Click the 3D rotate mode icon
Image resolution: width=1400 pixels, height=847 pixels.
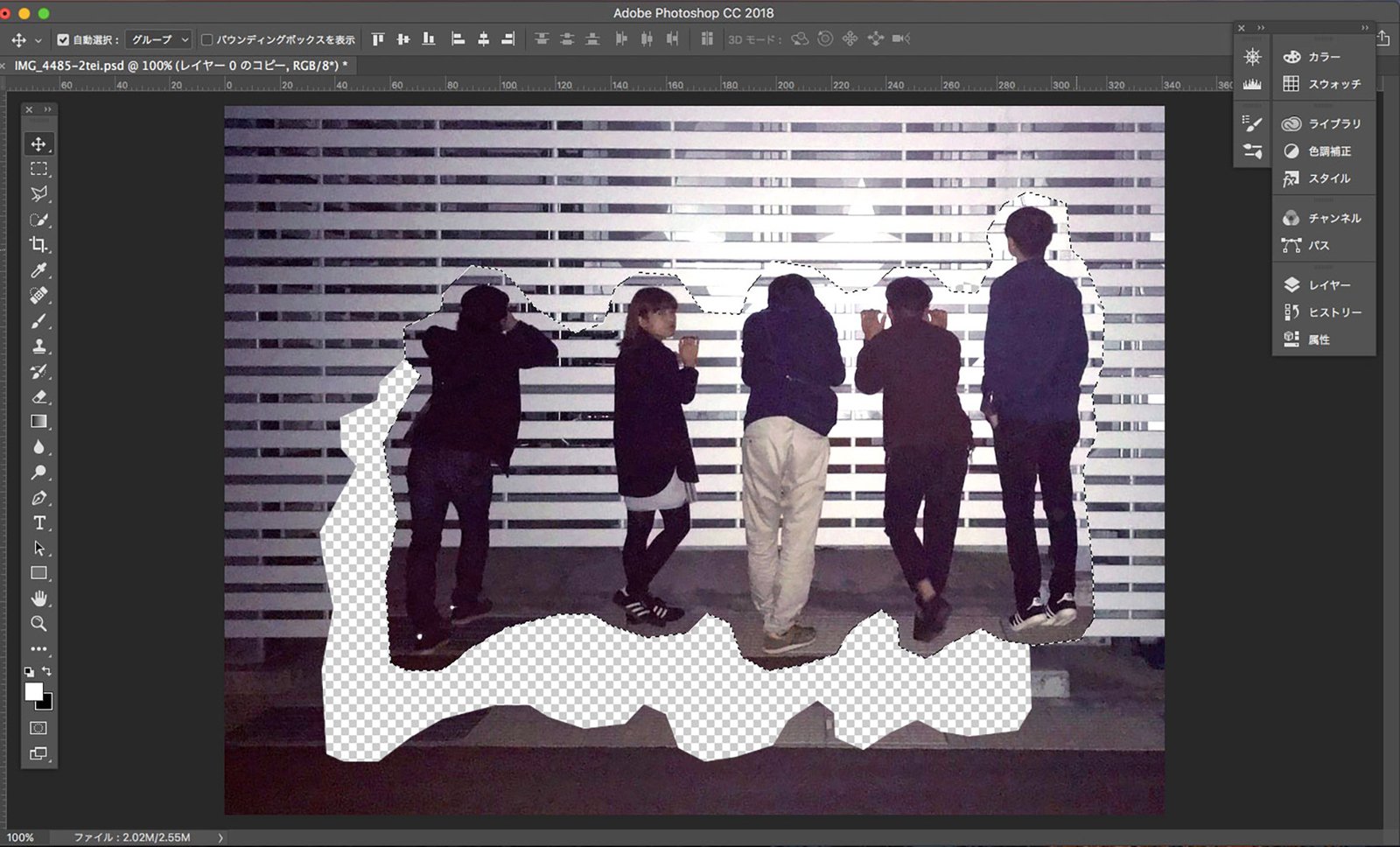click(x=800, y=38)
